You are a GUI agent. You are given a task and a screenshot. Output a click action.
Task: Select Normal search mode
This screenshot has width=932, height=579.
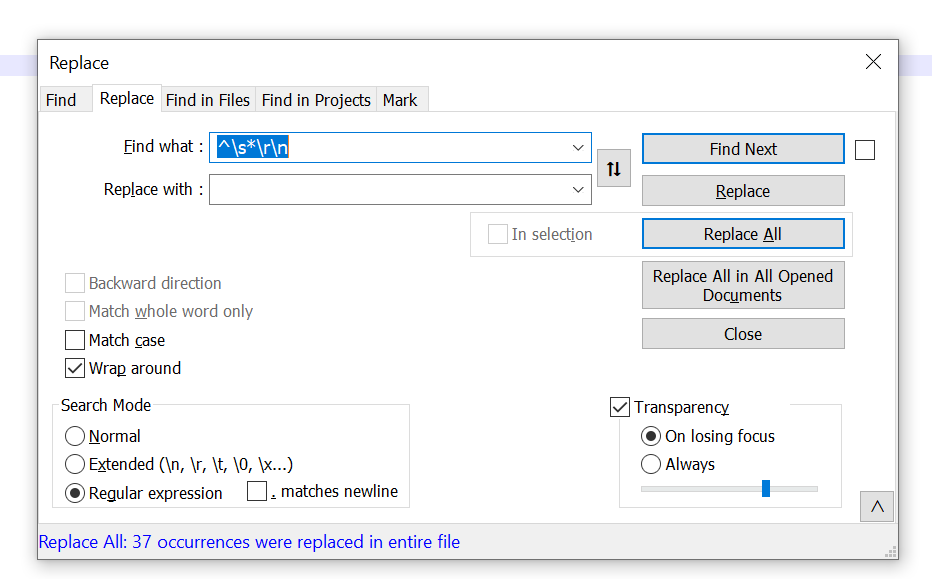coord(75,436)
